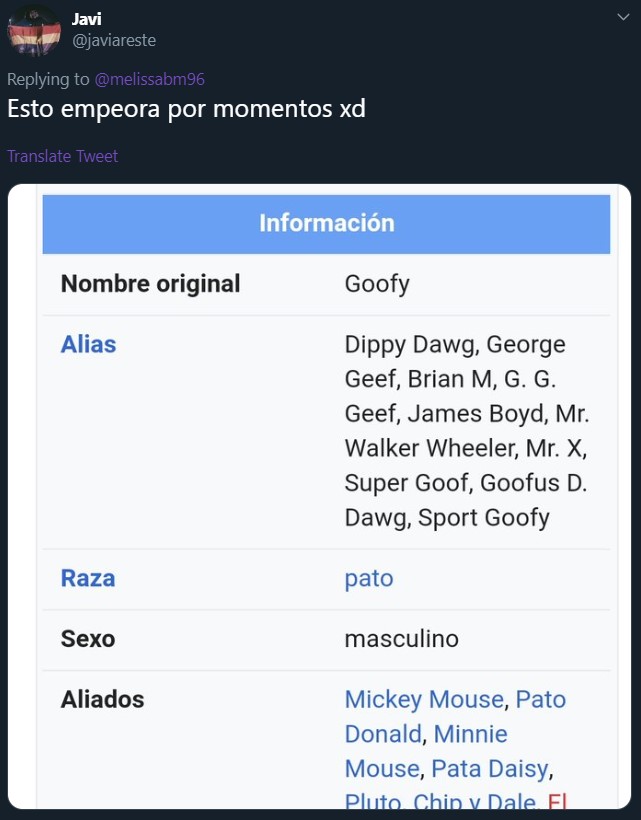The width and height of the screenshot is (641, 820).
Task: Click the Goofy original name value
Action: point(377,284)
